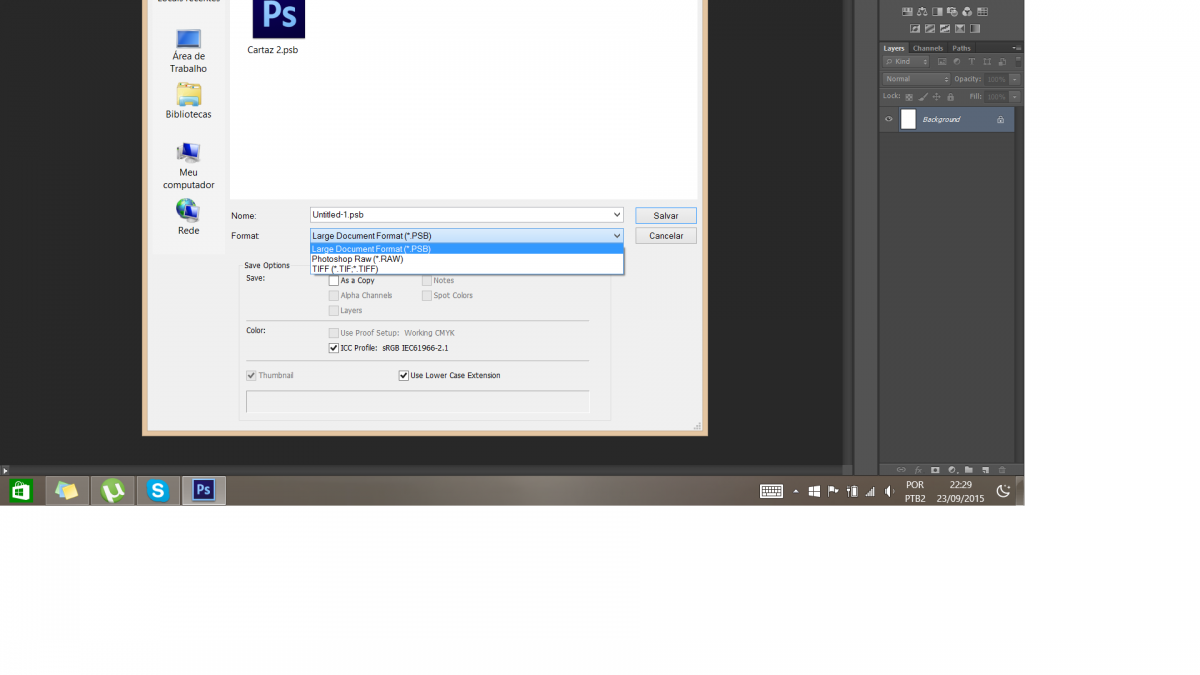
Task: Click the Alpha Channels checkbox
Action: point(334,296)
